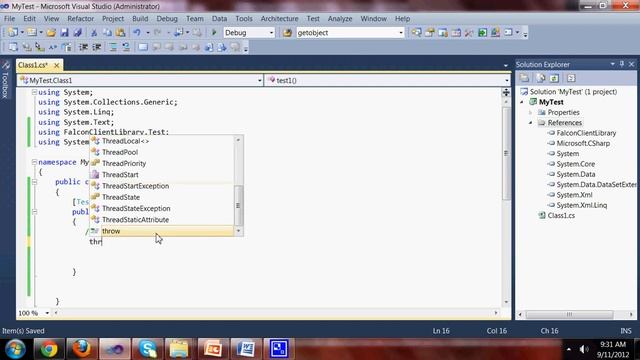Viewport: 640px width, 360px height.
Task: Click the IntelliSense list scrollbar thumb
Action: click(238, 205)
